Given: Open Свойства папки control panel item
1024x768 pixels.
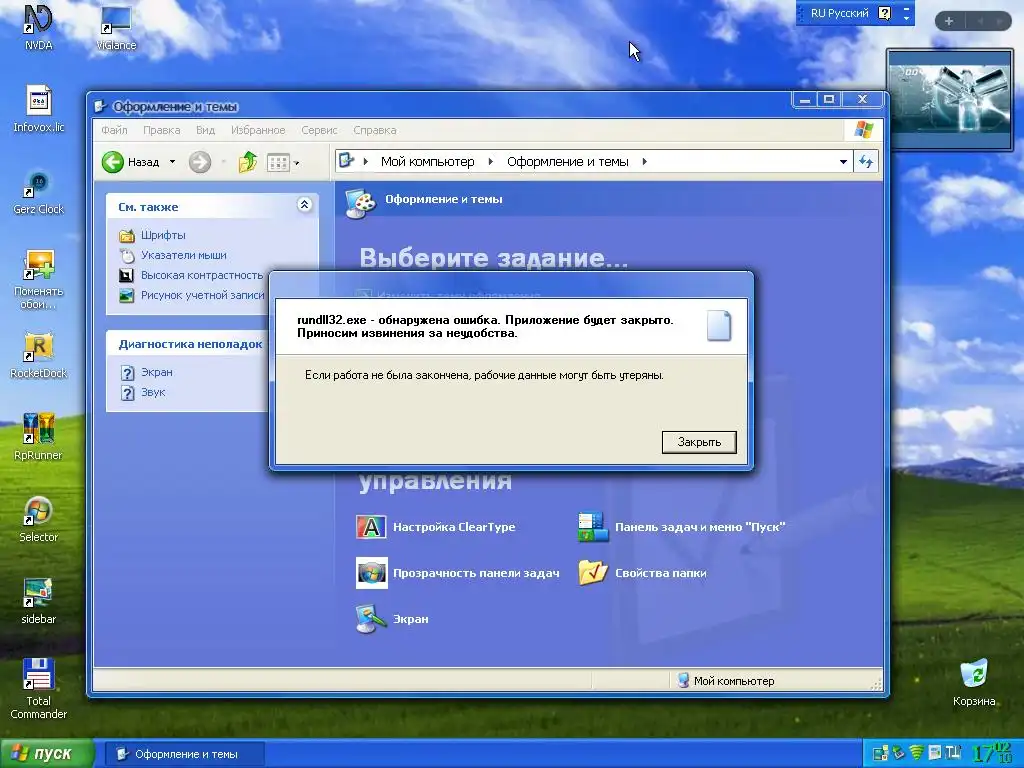Looking at the screenshot, I should click(643, 573).
